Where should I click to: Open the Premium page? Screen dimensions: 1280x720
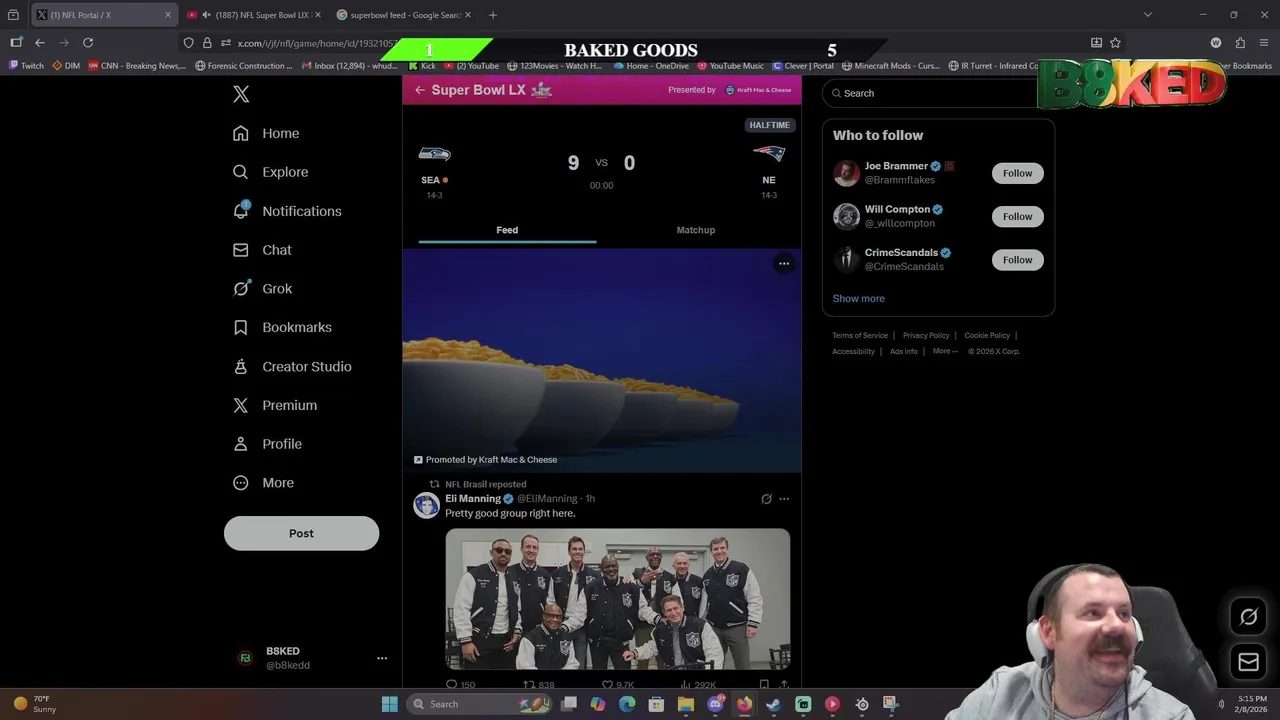tap(275, 405)
